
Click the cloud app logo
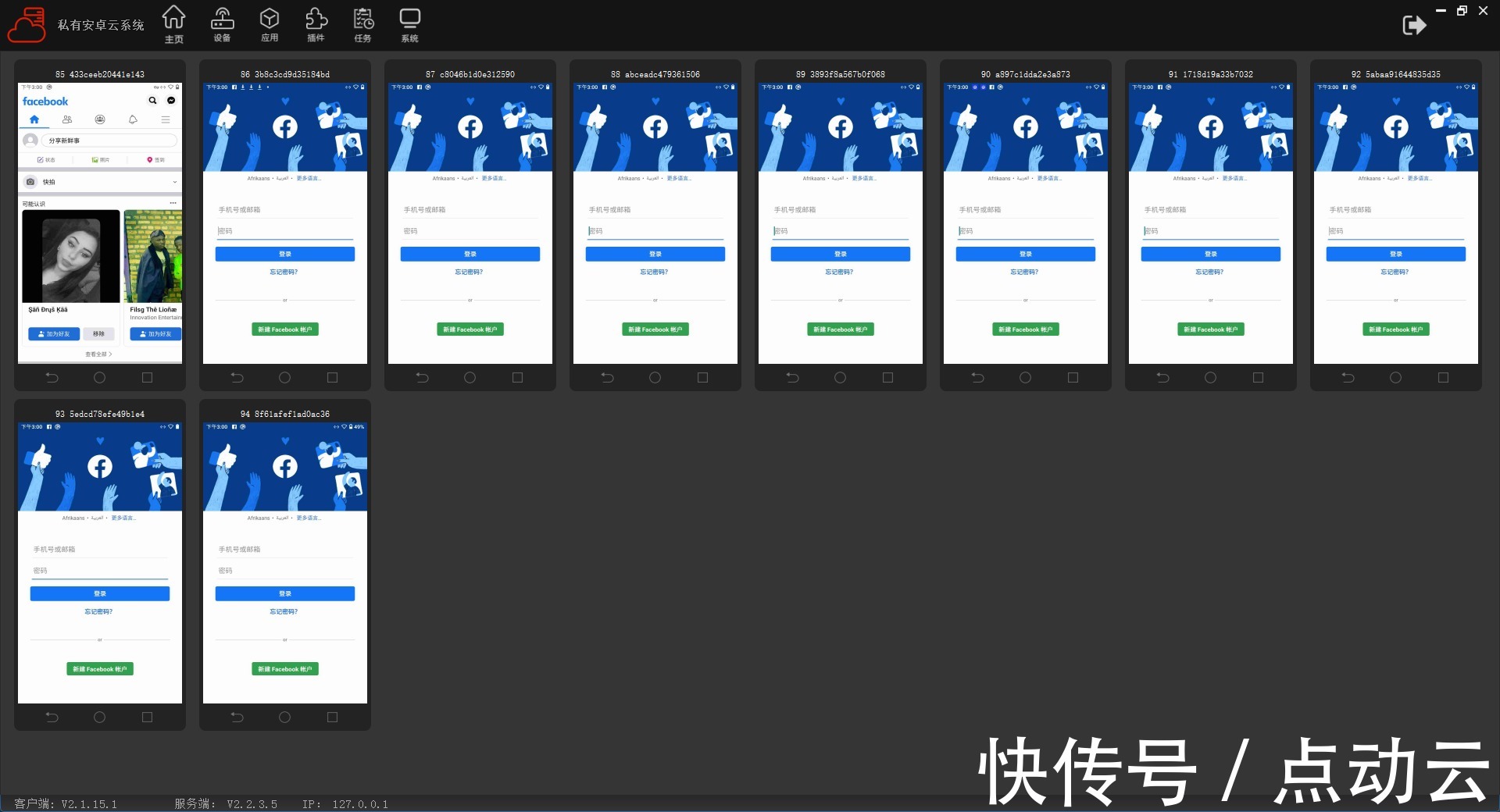pos(27,25)
